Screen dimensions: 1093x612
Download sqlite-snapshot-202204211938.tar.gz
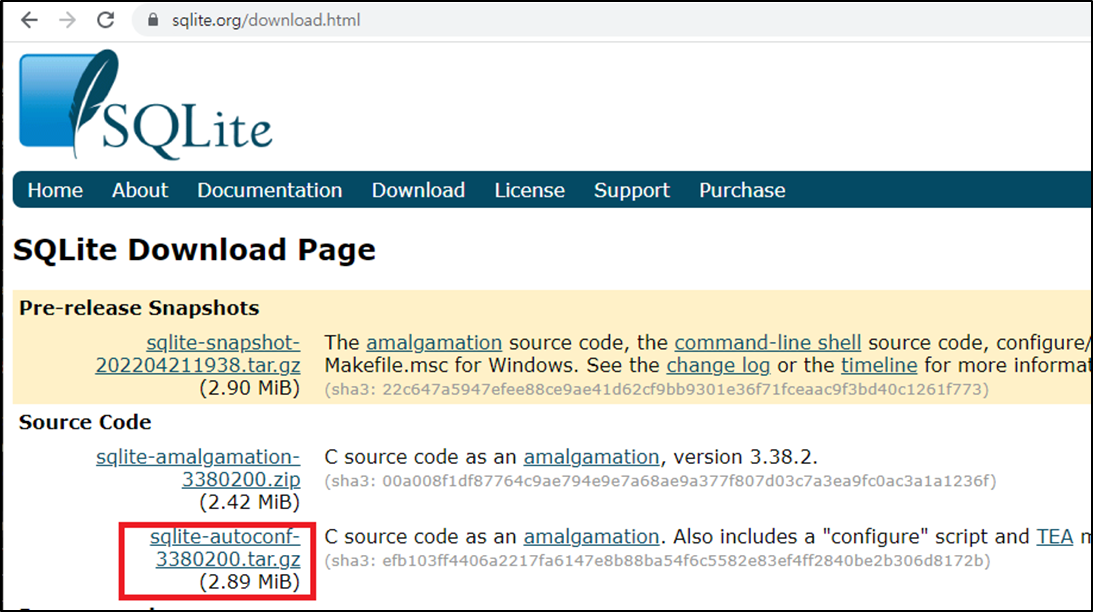point(198,354)
